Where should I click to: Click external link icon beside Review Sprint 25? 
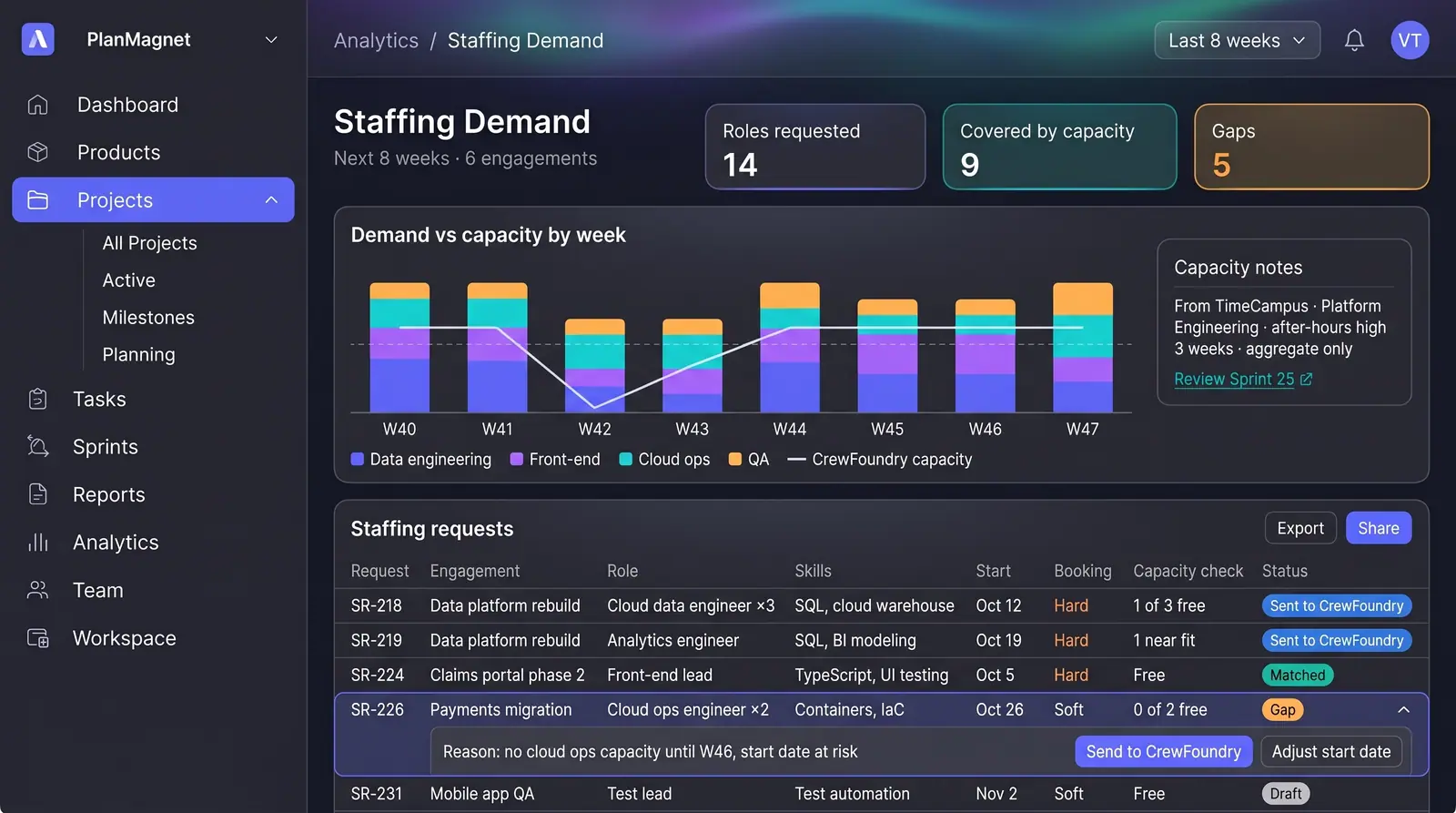pos(1306,380)
